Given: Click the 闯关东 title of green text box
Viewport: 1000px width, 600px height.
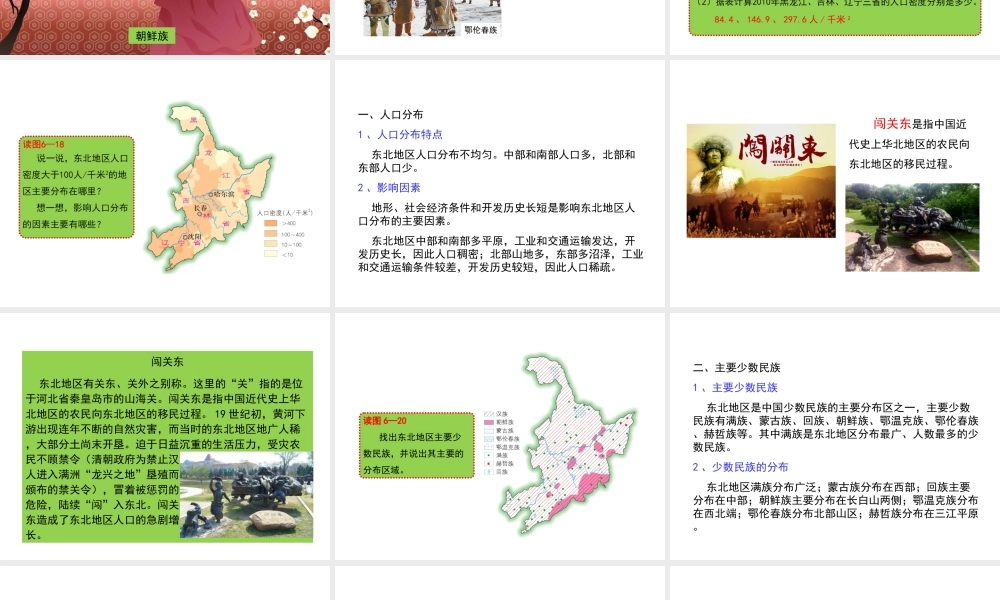Looking at the screenshot, I should pyautogui.click(x=167, y=362).
